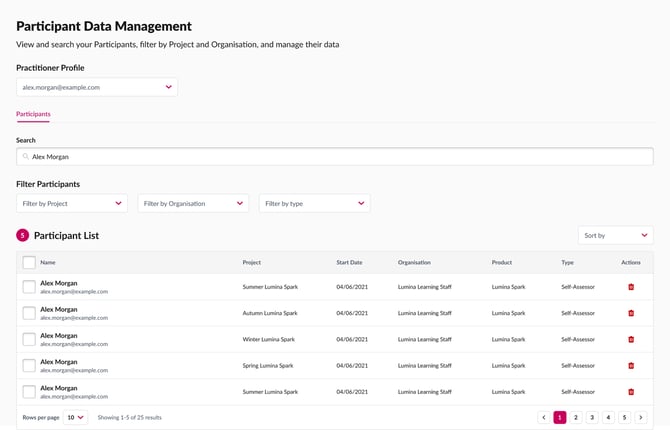Click the Name column header
670x430 pixels.
[48, 262]
